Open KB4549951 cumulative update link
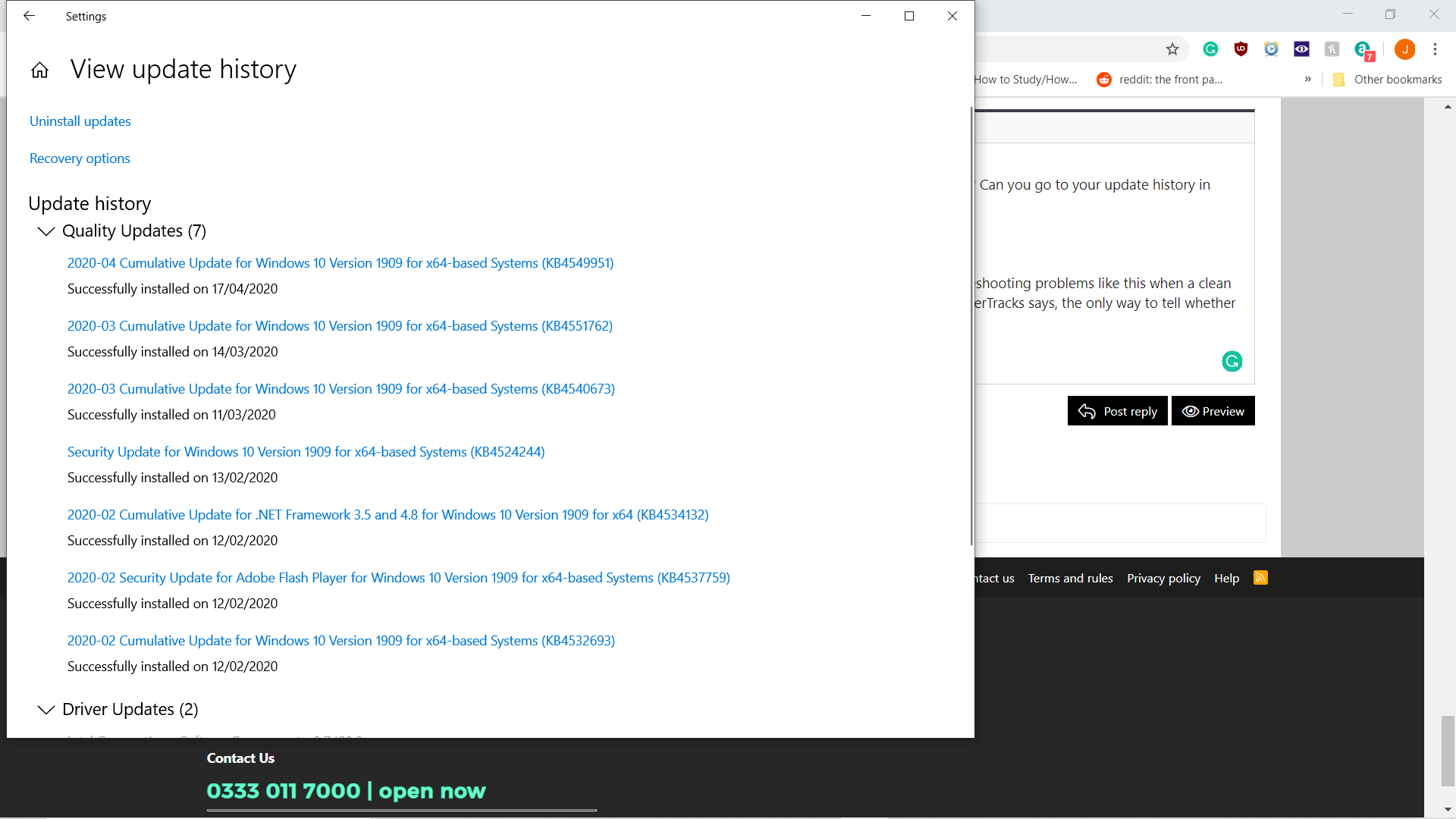This screenshot has width=1456, height=819. (340, 263)
